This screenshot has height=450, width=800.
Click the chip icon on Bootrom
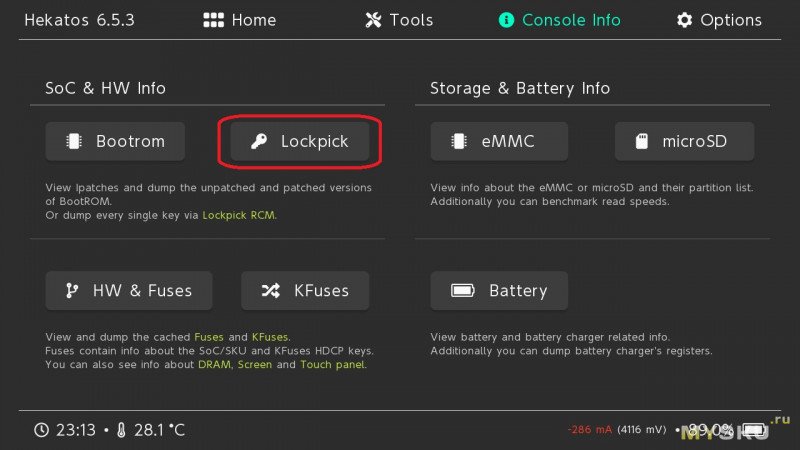74,141
